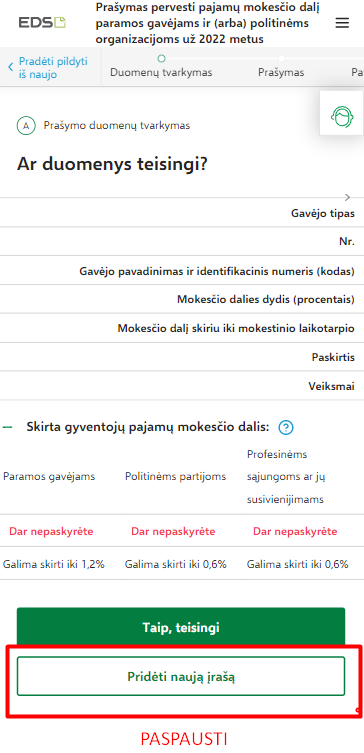Click the Mokesčio dalies dydis (procentais) header
The image size is (364, 753).
(266, 300)
